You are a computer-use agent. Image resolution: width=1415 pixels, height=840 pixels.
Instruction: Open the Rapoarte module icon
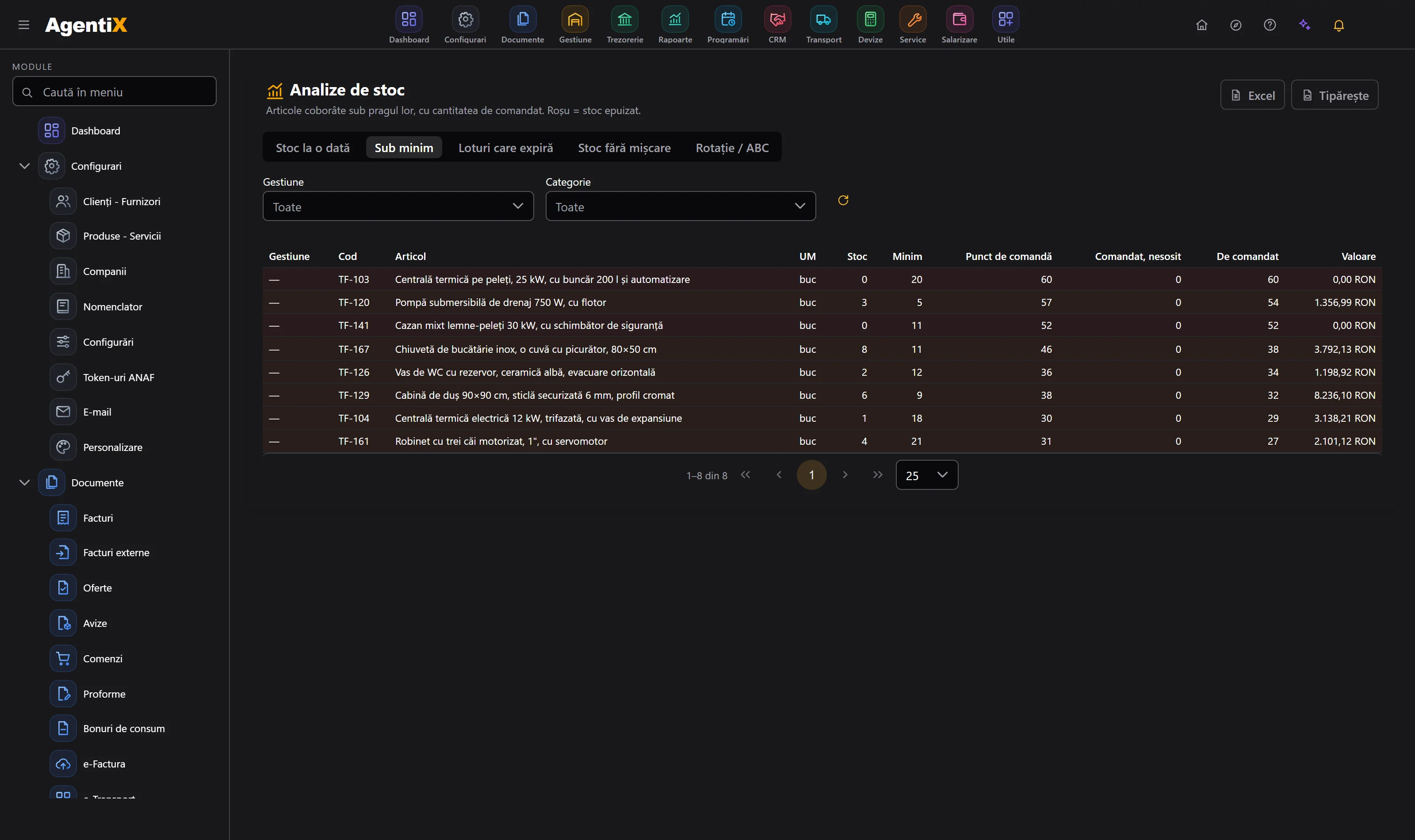pos(675,19)
